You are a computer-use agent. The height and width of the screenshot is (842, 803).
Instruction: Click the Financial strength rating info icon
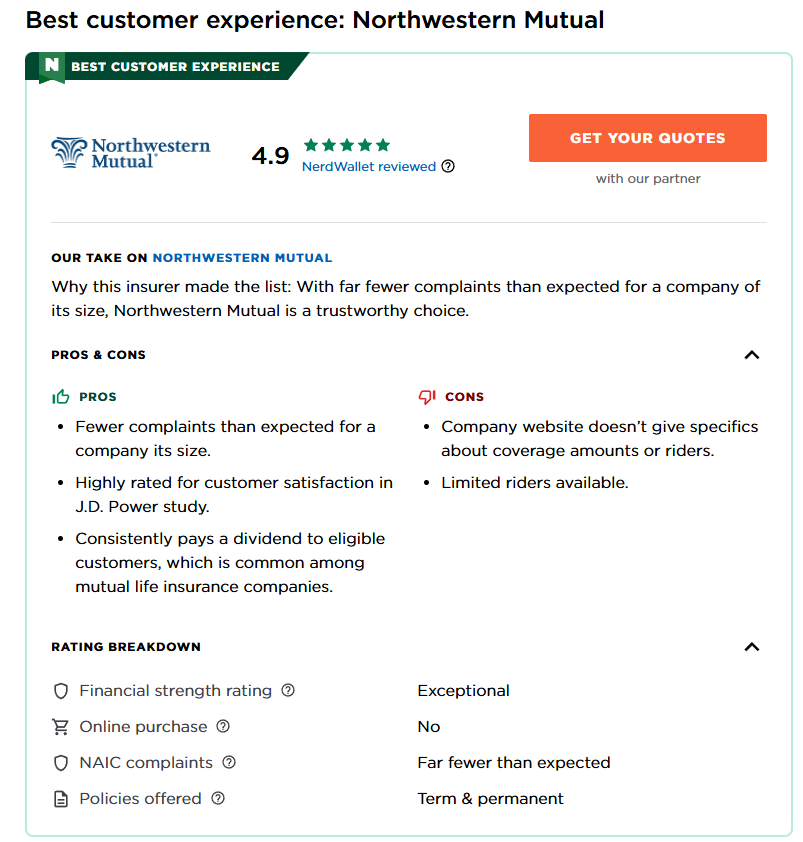tap(288, 690)
